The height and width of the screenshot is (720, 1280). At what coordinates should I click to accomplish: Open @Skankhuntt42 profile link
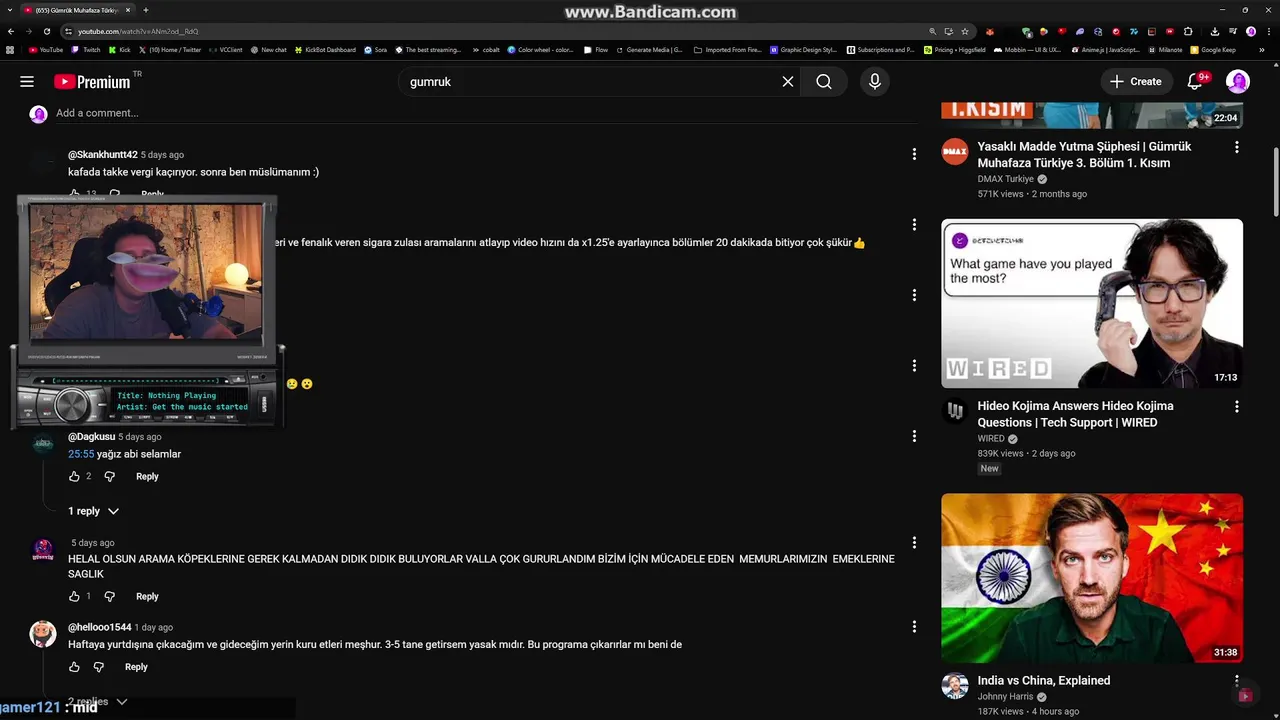pos(103,155)
